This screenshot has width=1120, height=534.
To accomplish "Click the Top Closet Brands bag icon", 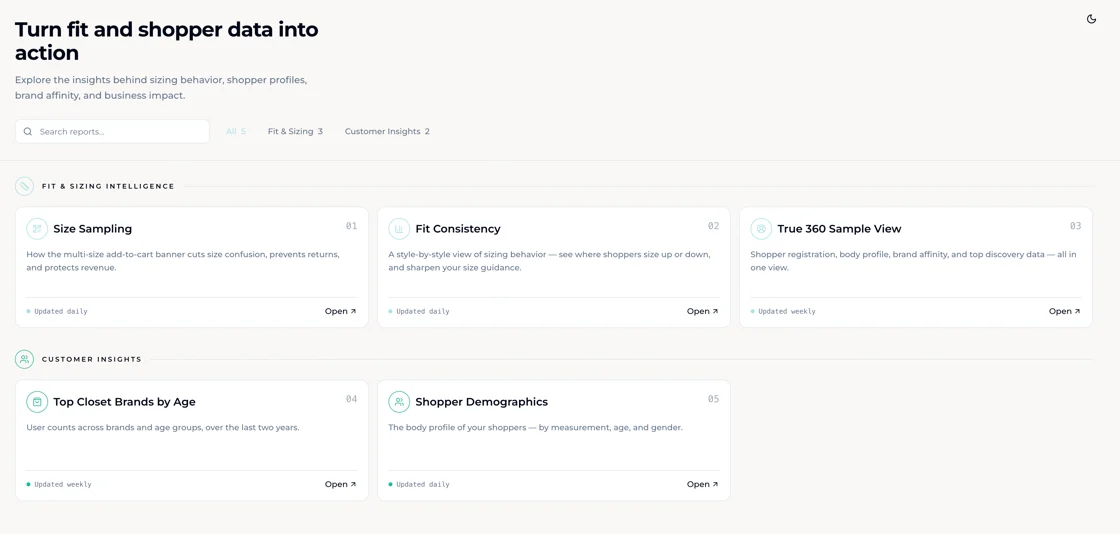I will pyautogui.click(x=37, y=402).
